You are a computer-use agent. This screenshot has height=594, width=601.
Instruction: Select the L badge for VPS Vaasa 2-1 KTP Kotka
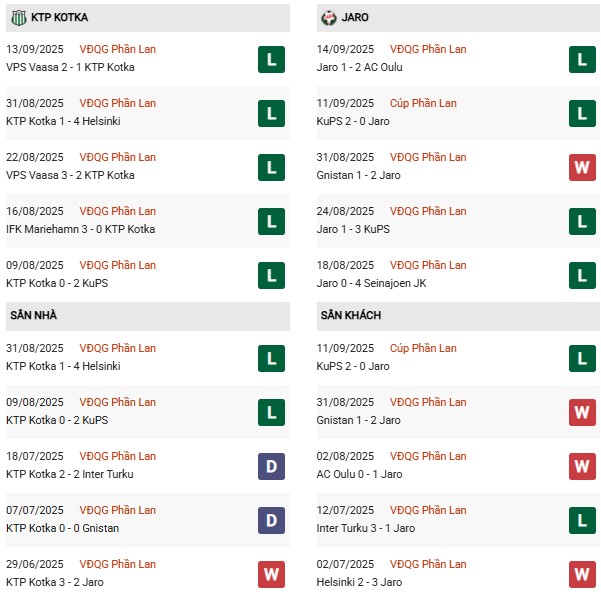(271, 59)
